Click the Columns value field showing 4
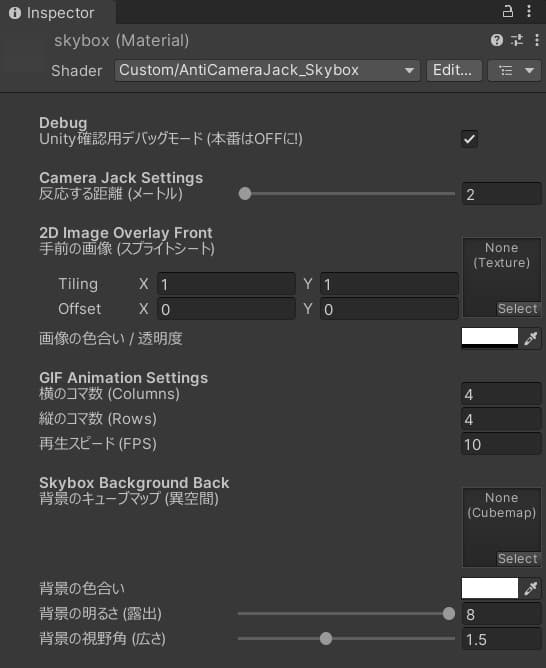 (x=501, y=394)
